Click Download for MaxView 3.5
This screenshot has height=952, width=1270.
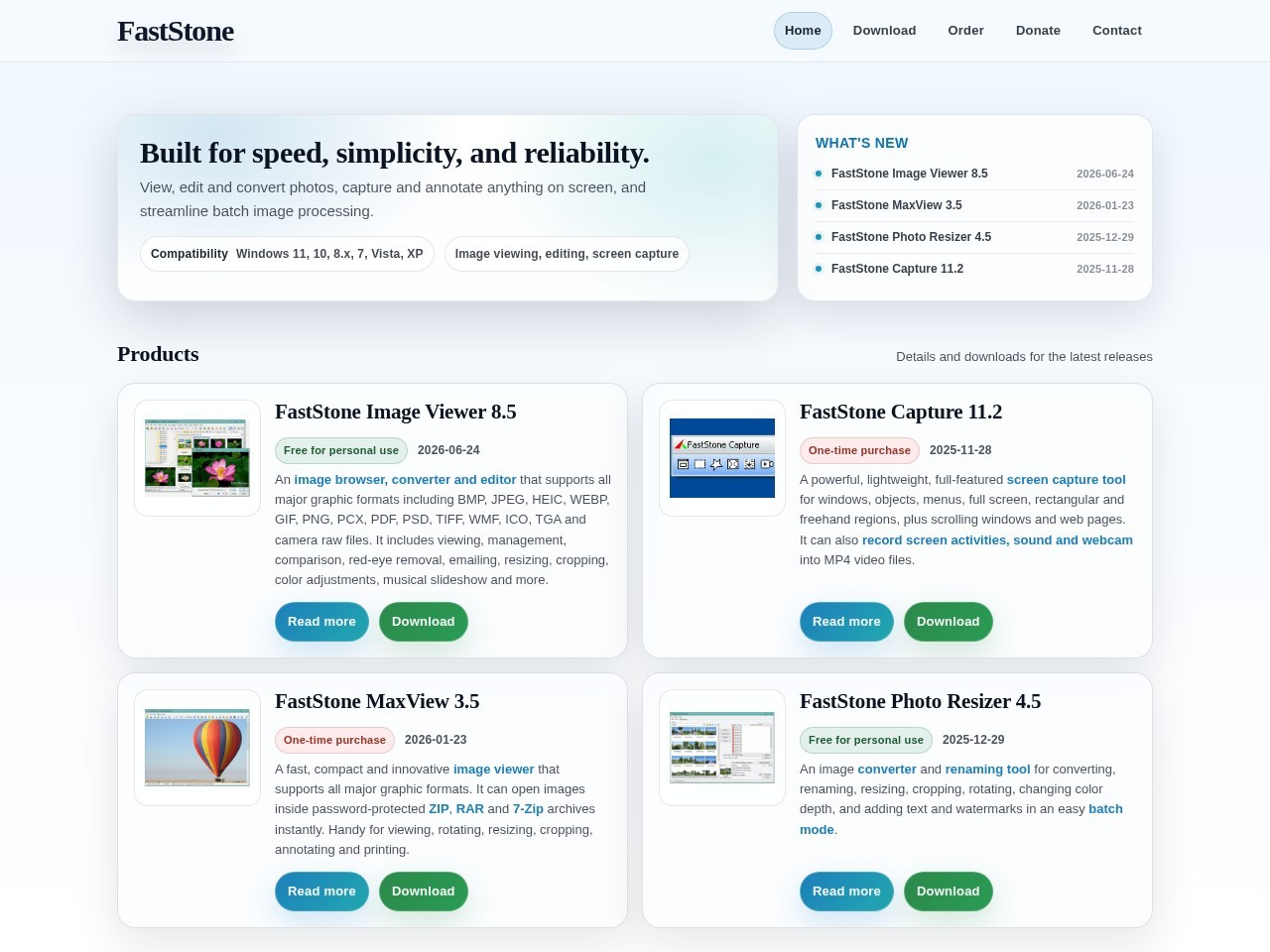423,892
